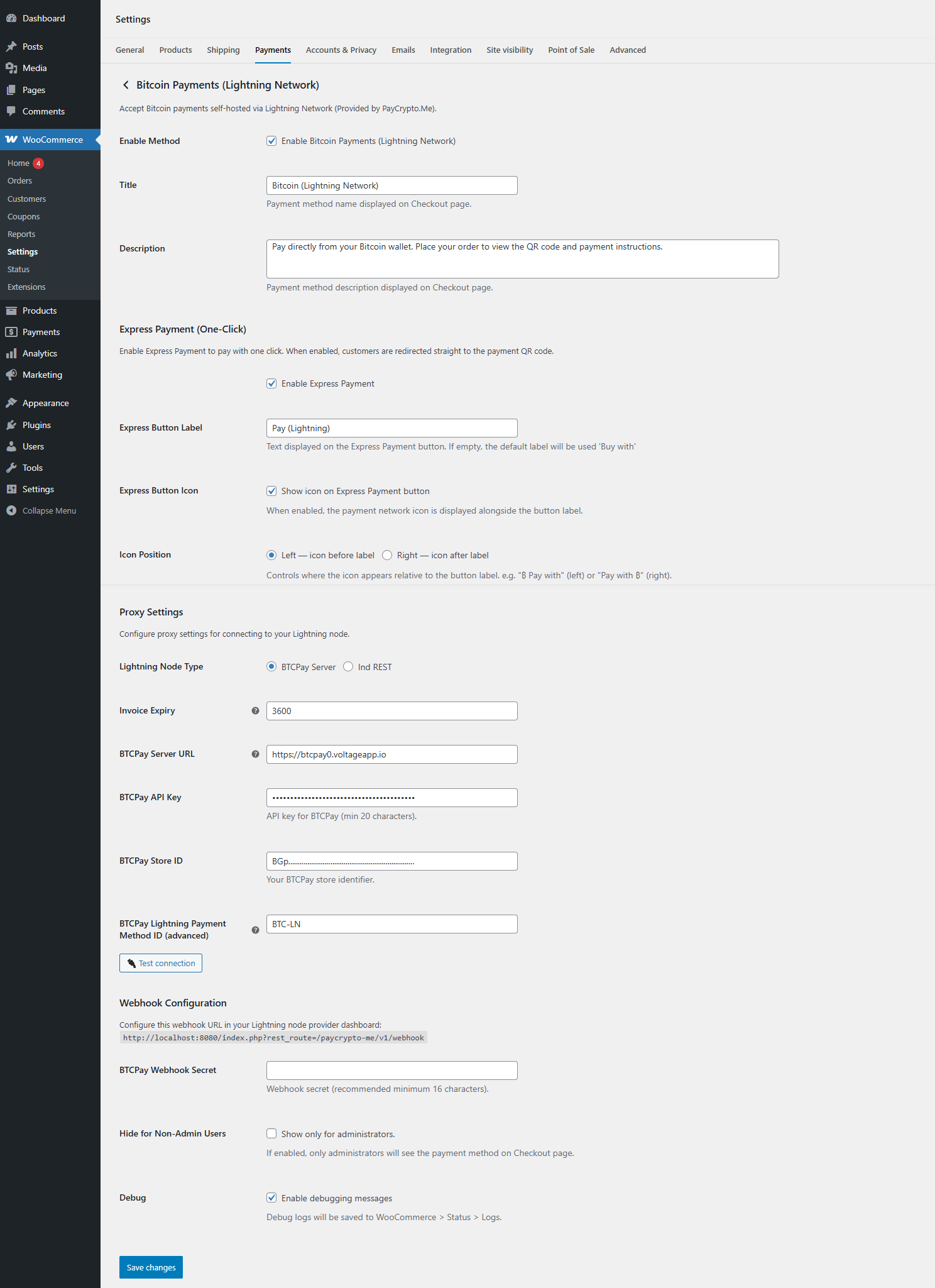Click the Comments bubble icon
This screenshot has height=1288, width=935.
pos(11,111)
